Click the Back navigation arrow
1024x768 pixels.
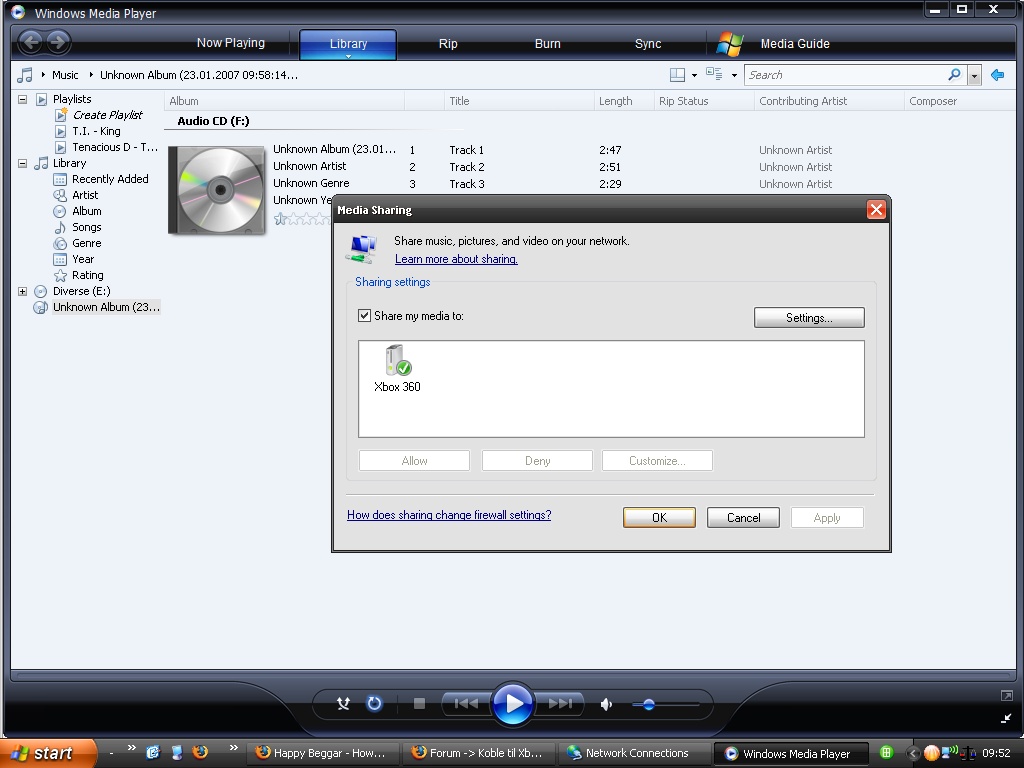click(x=30, y=42)
